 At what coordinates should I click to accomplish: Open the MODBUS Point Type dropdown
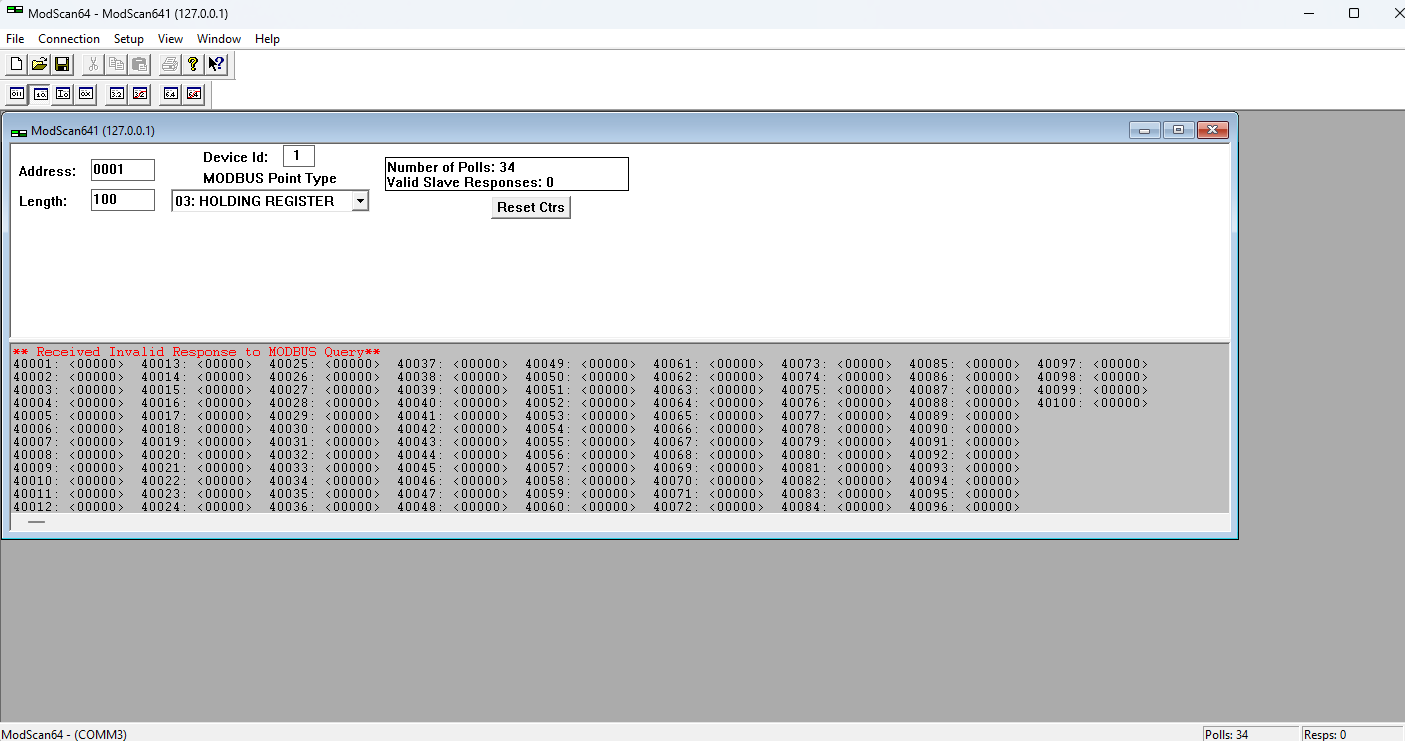tap(360, 201)
